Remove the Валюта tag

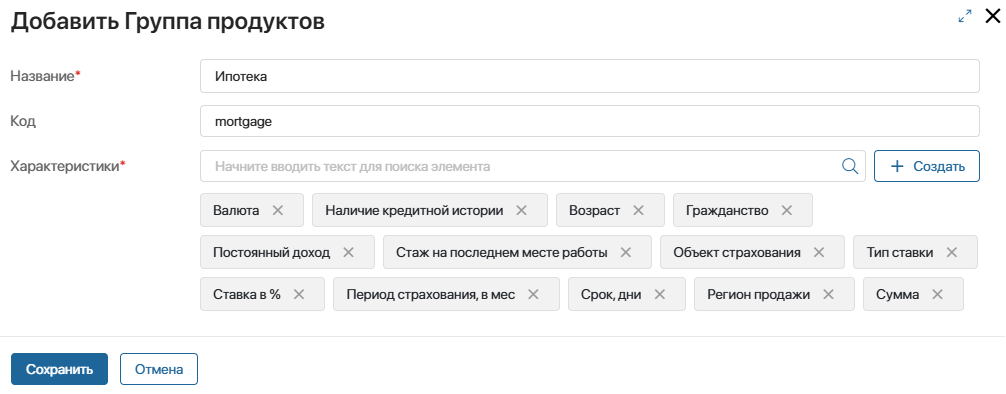tap(278, 210)
